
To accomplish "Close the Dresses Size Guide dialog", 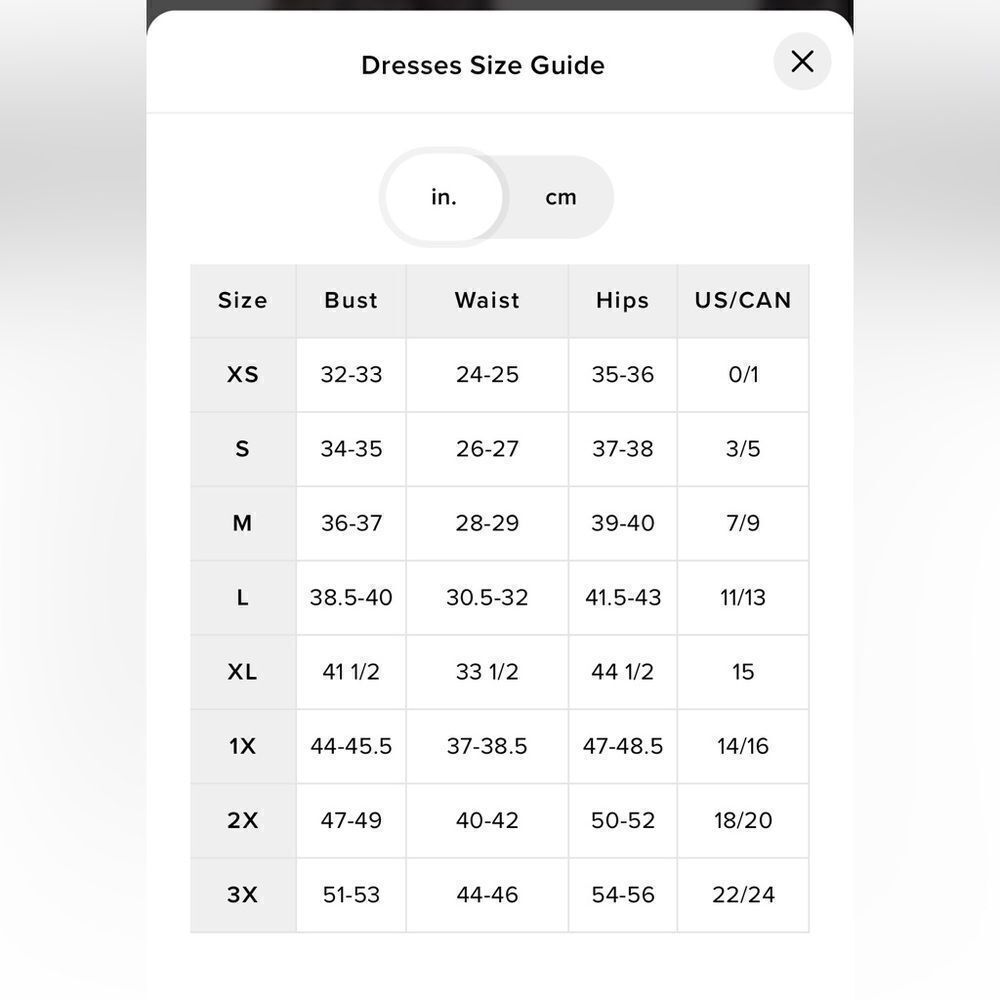I will click(802, 62).
